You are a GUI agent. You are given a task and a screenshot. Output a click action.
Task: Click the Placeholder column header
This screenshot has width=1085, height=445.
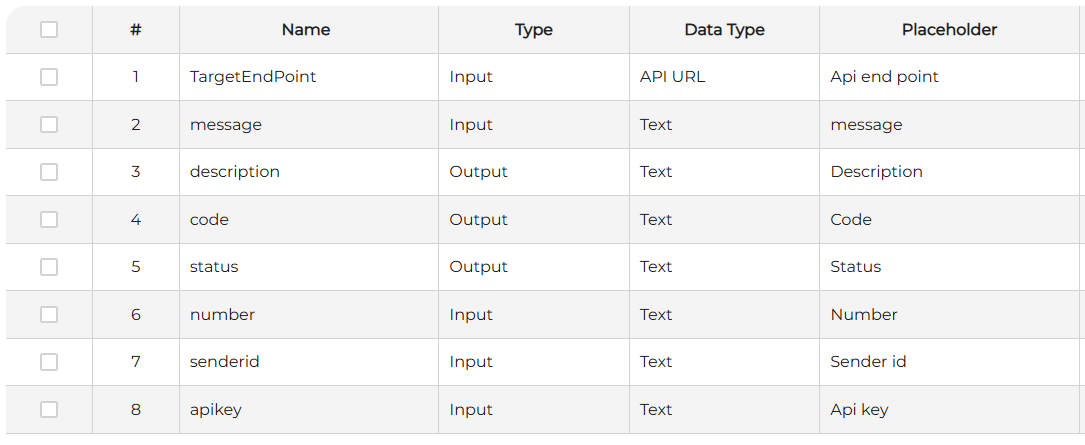pyautogui.click(x=949, y=30)
